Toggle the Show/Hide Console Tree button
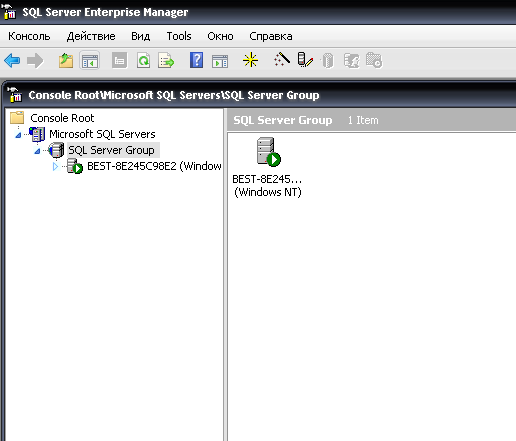516x441 pixels. 90,61
